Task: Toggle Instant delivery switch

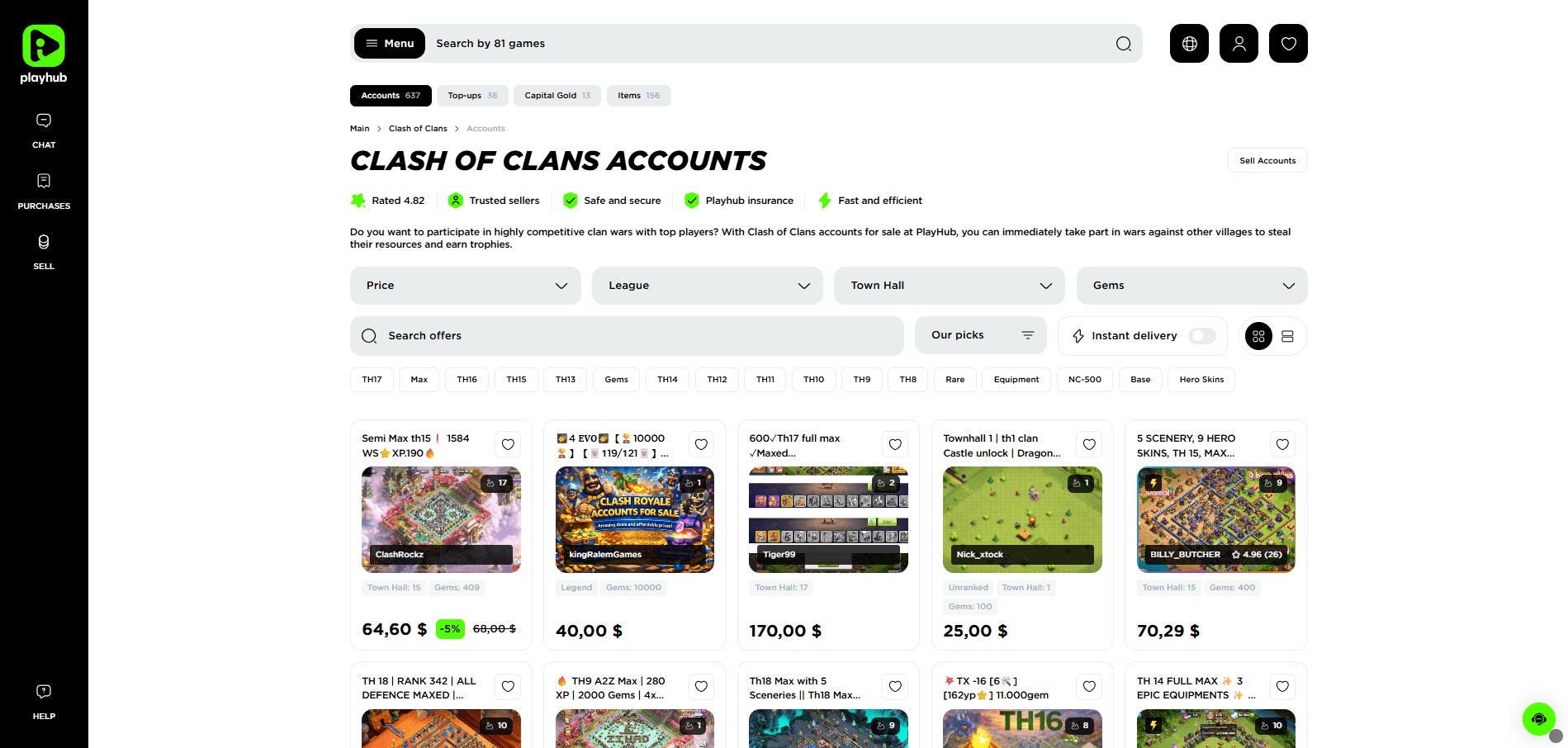Action: click(1202, 336)
